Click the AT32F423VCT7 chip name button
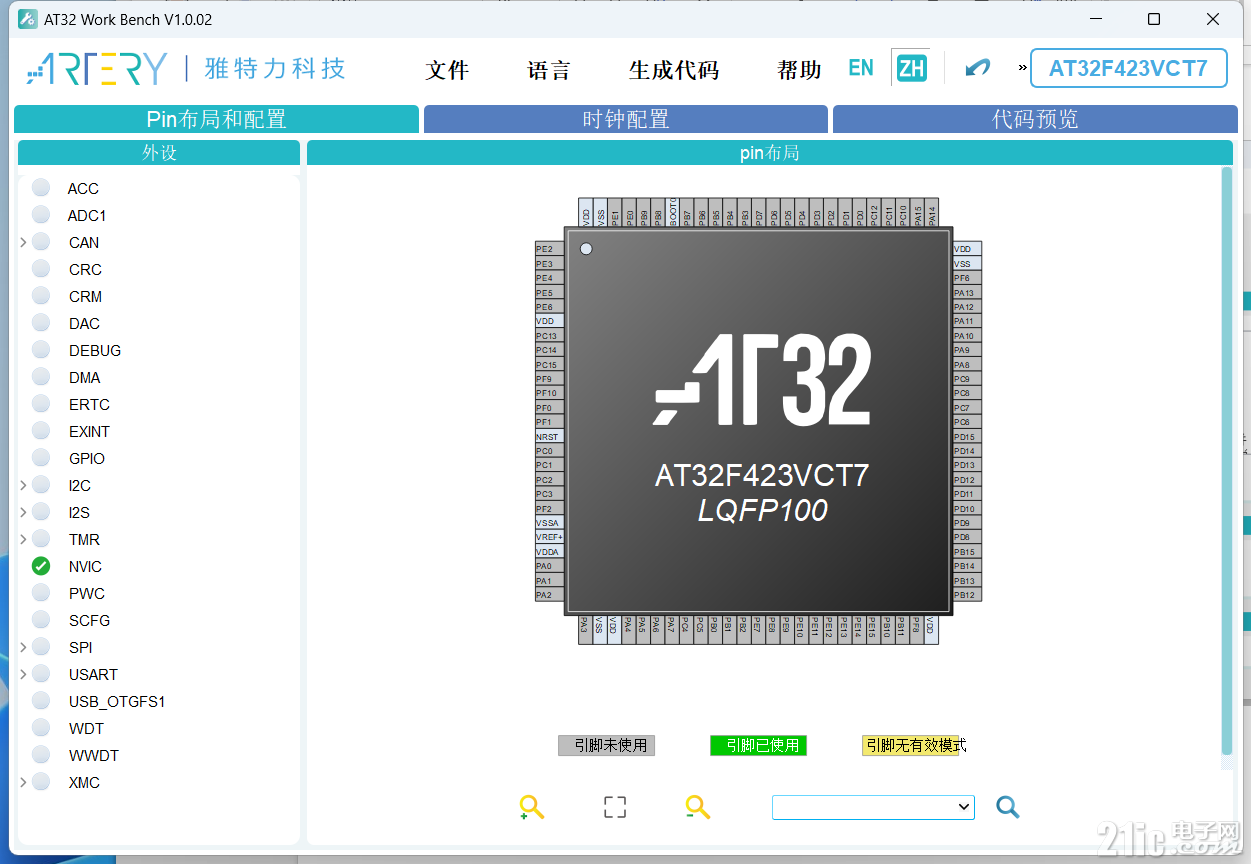The height and width of the screenshot is (864, 1251). (1128, 69)
